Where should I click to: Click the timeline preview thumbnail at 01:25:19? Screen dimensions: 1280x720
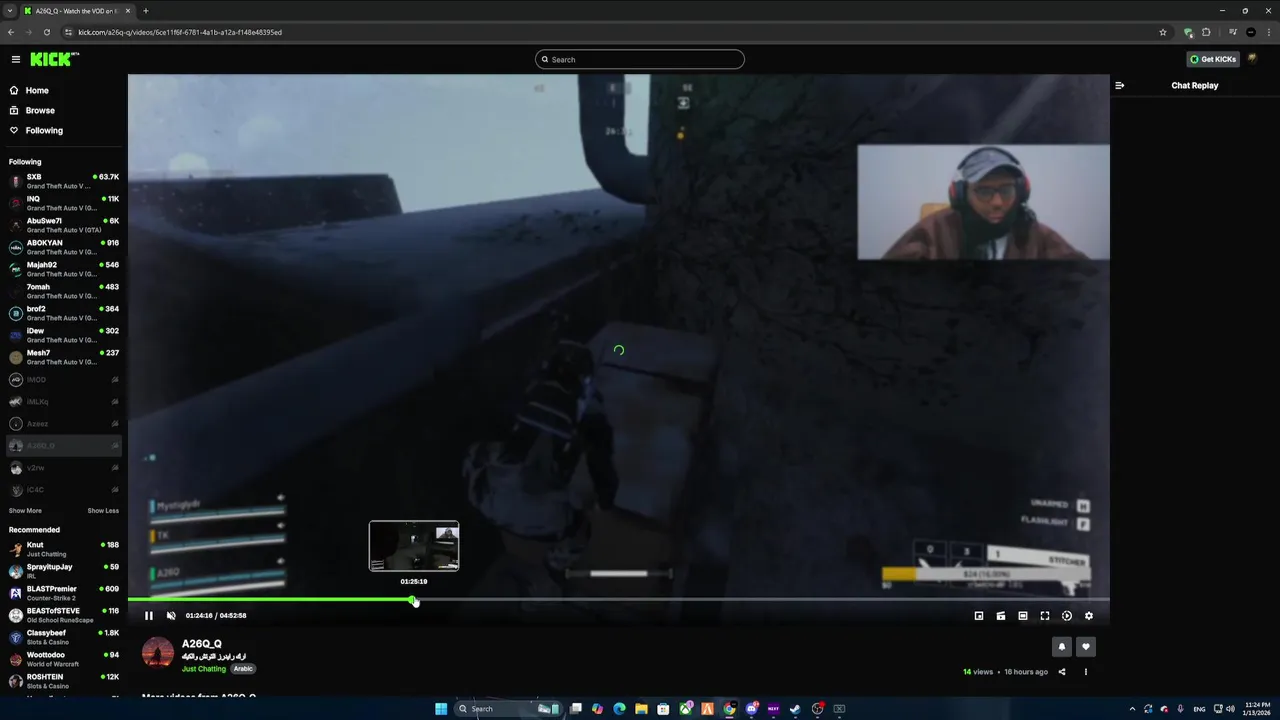pos(414,546)
